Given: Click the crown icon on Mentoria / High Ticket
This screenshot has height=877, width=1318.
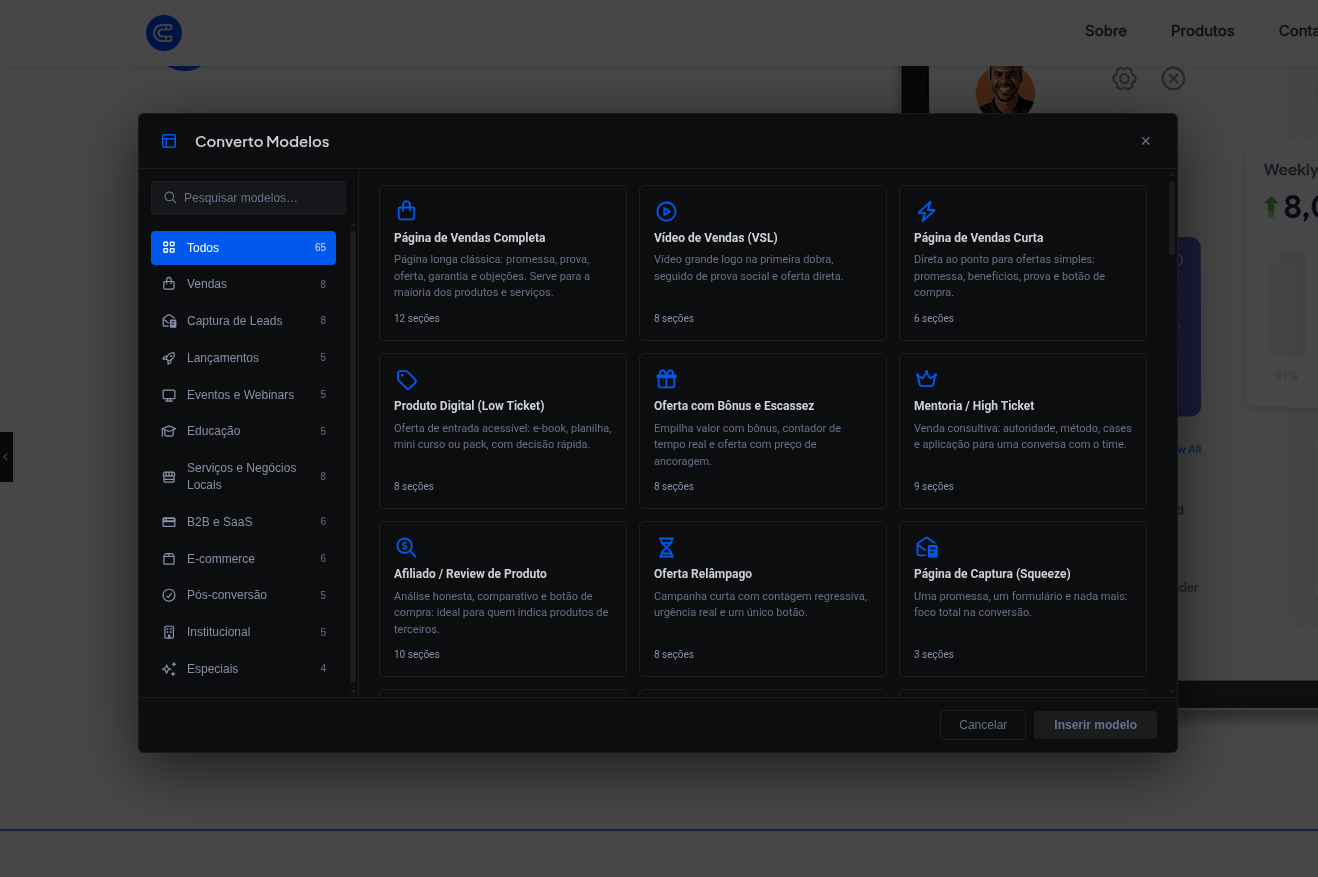Looking at the screenshot, I should tap(926, 379).
